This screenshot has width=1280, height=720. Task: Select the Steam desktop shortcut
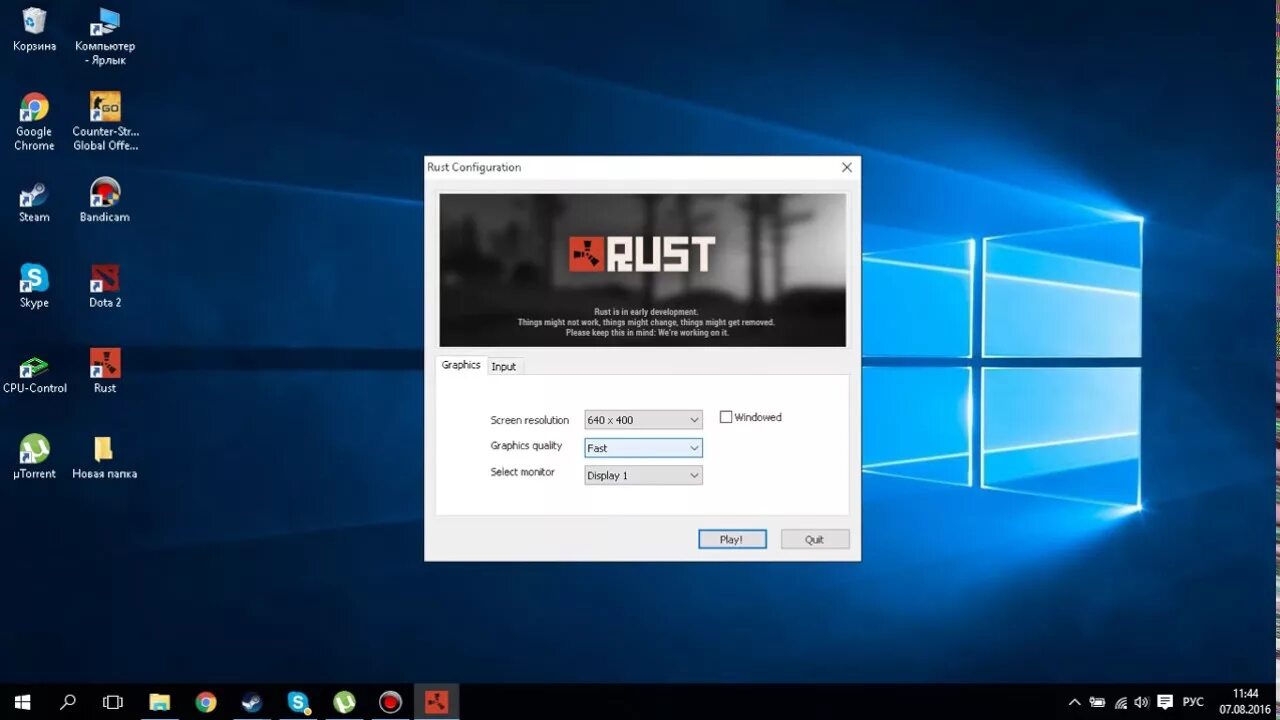point(34,201)
